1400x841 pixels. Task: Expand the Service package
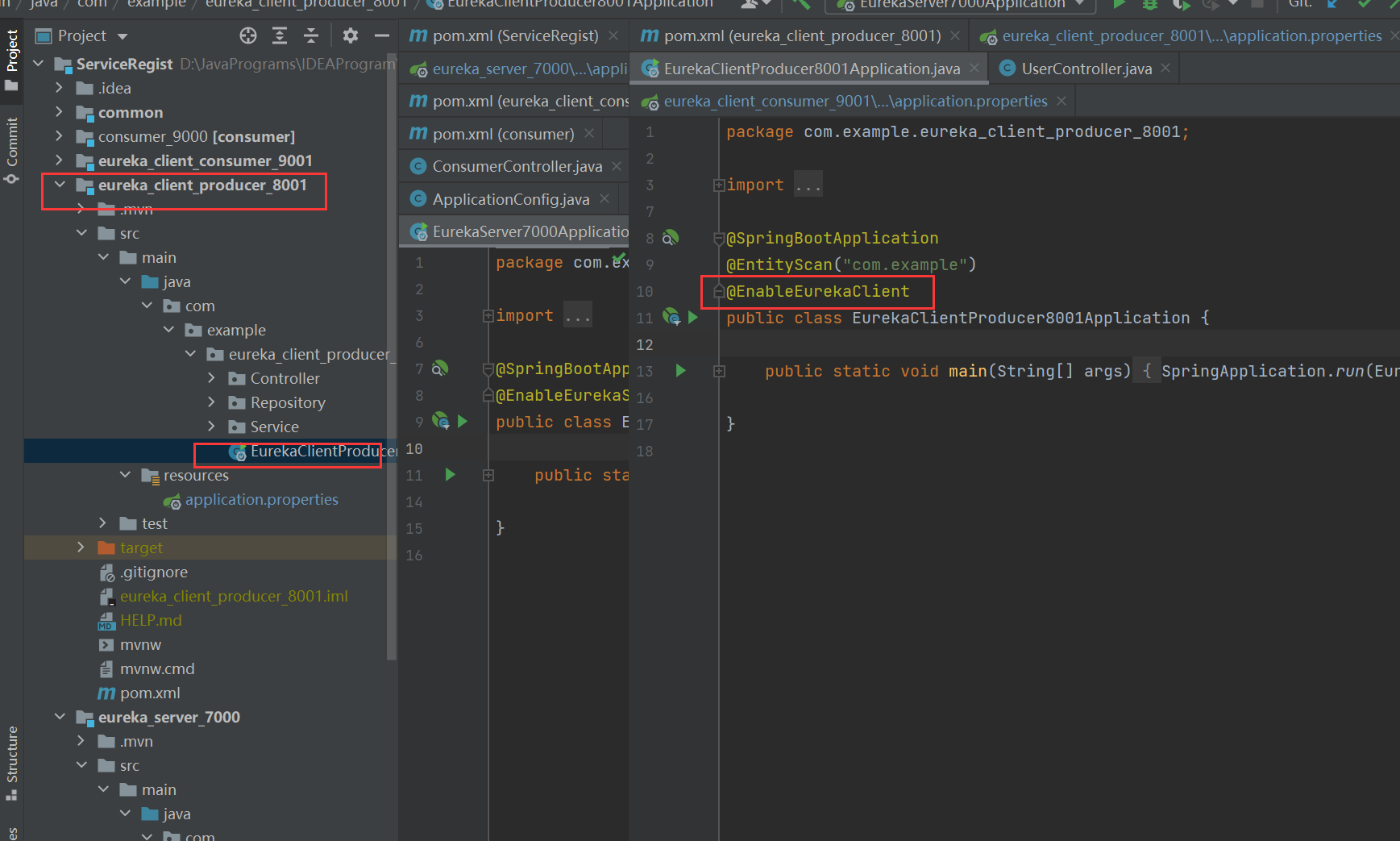(x=212, y=426)
